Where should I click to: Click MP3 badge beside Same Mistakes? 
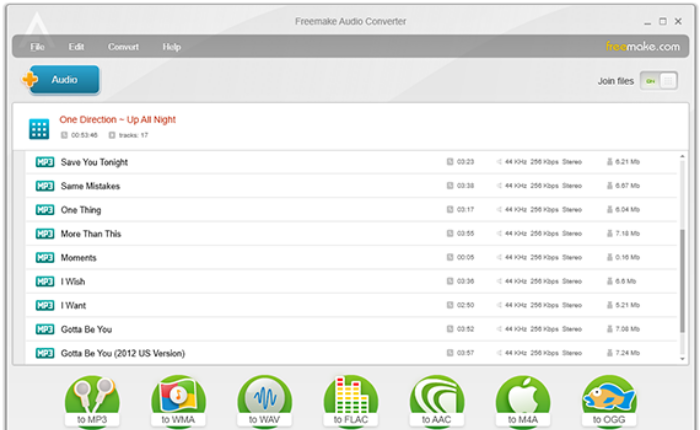tap(45, 186)
